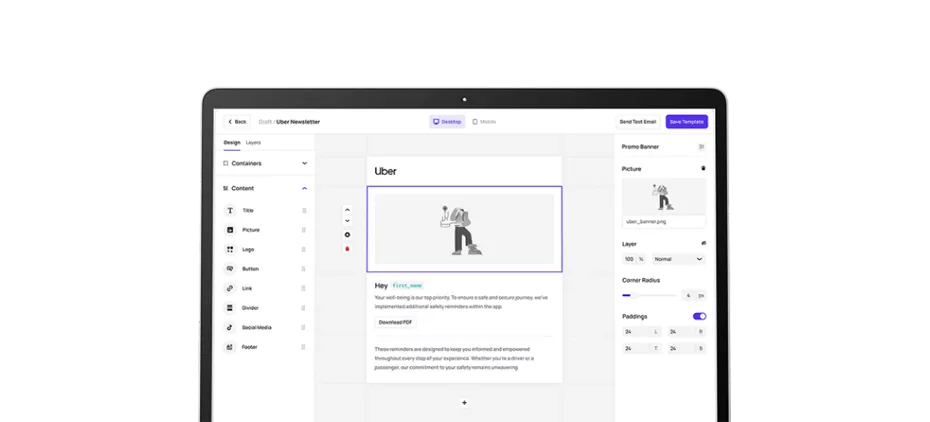The image size is (930, 422).
Task: Open the Design tab
Action: pos(231,143)
